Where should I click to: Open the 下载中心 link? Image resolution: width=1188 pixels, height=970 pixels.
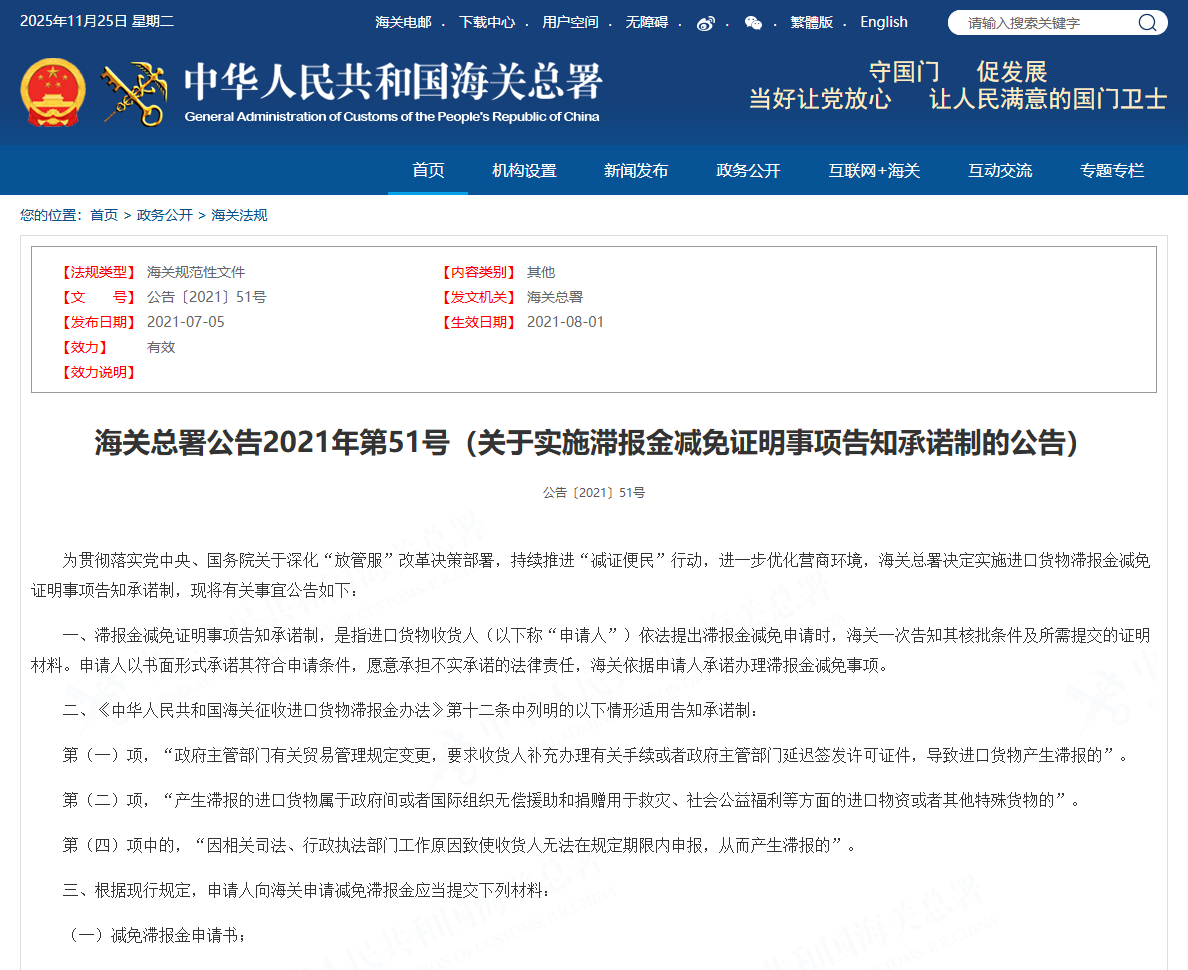point(487,22)
